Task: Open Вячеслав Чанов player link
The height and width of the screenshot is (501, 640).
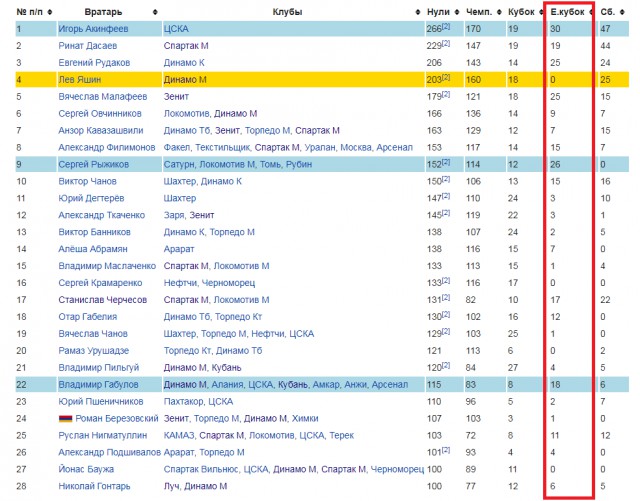Action: (x=93, y=334)
